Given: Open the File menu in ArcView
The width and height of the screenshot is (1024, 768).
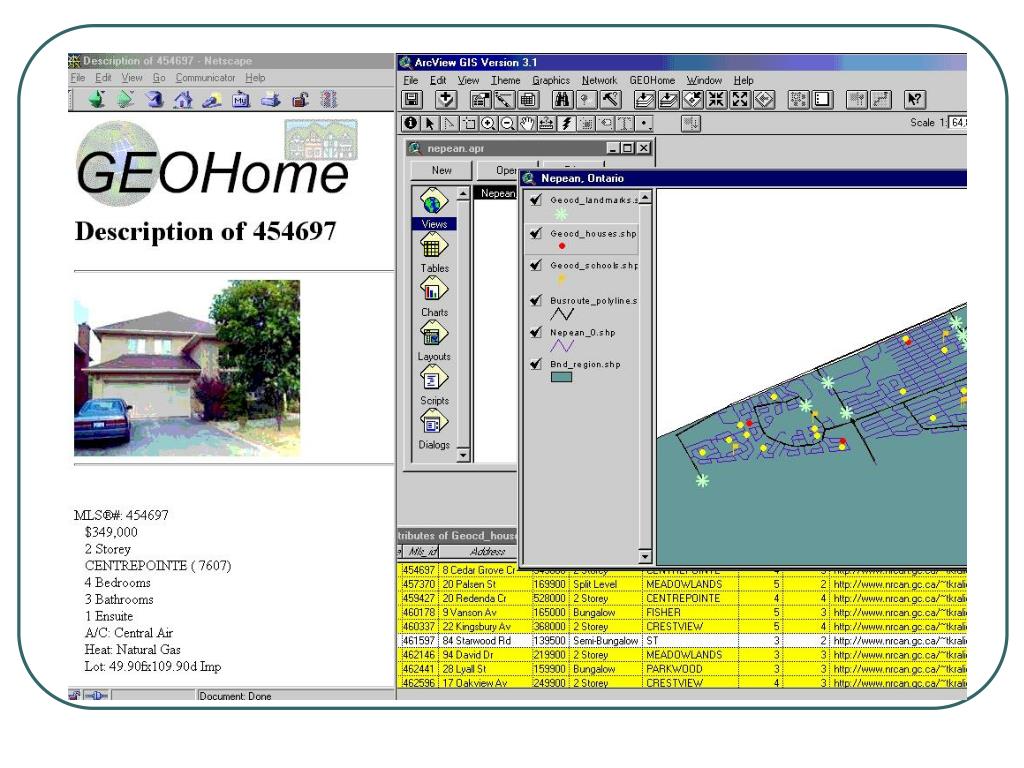Looking at the screenshot, I should click(410, 80).
